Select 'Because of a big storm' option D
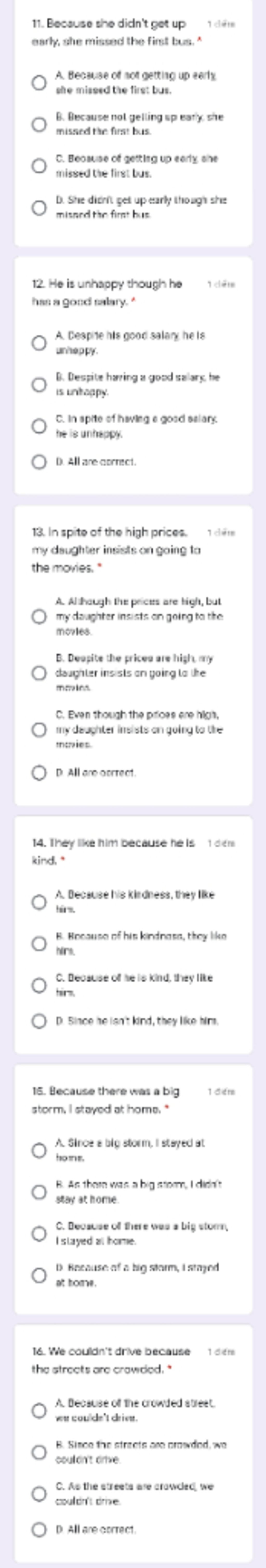 point(39,1275)
